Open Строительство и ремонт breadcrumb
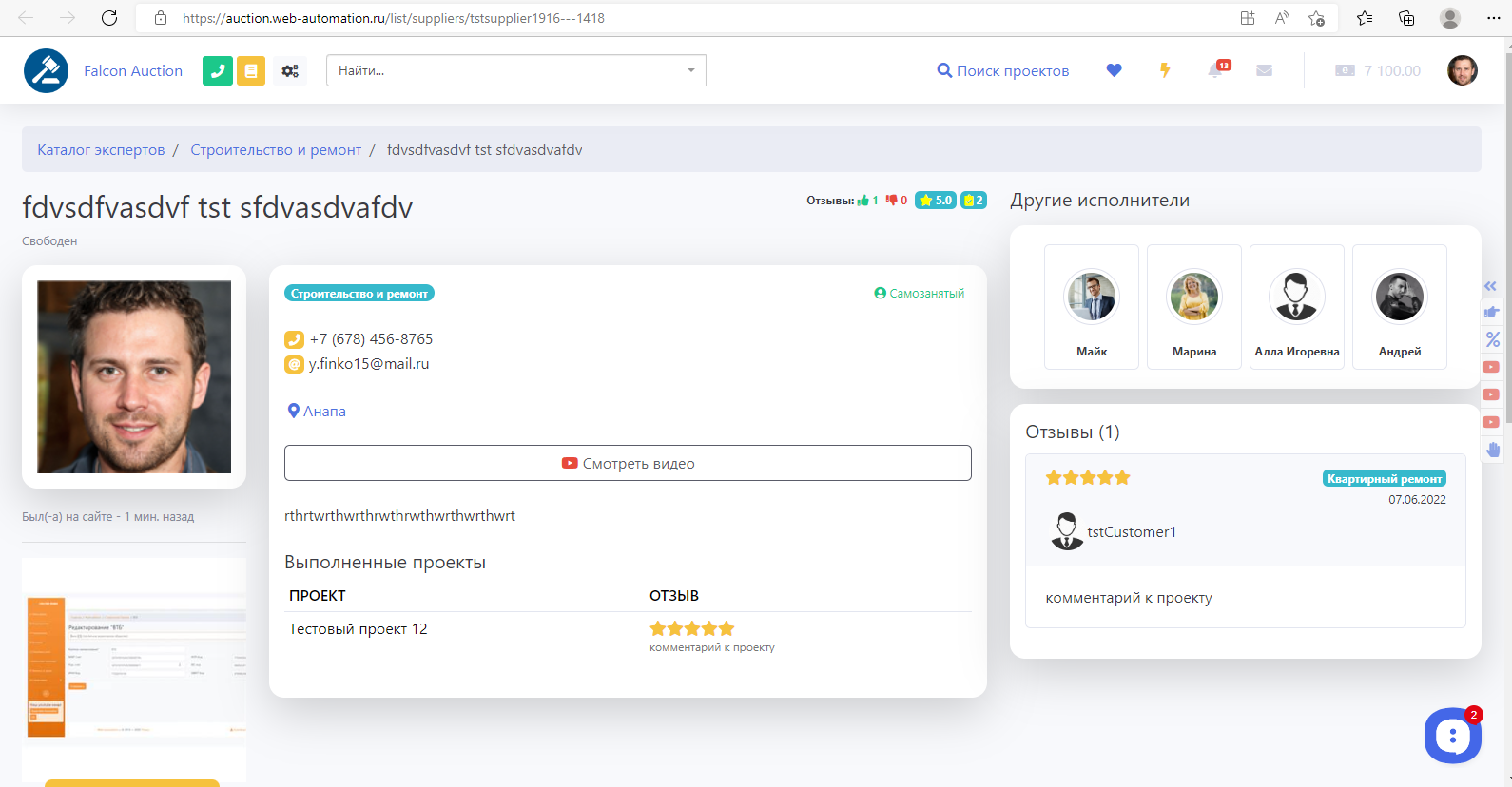 pos(276,150)
